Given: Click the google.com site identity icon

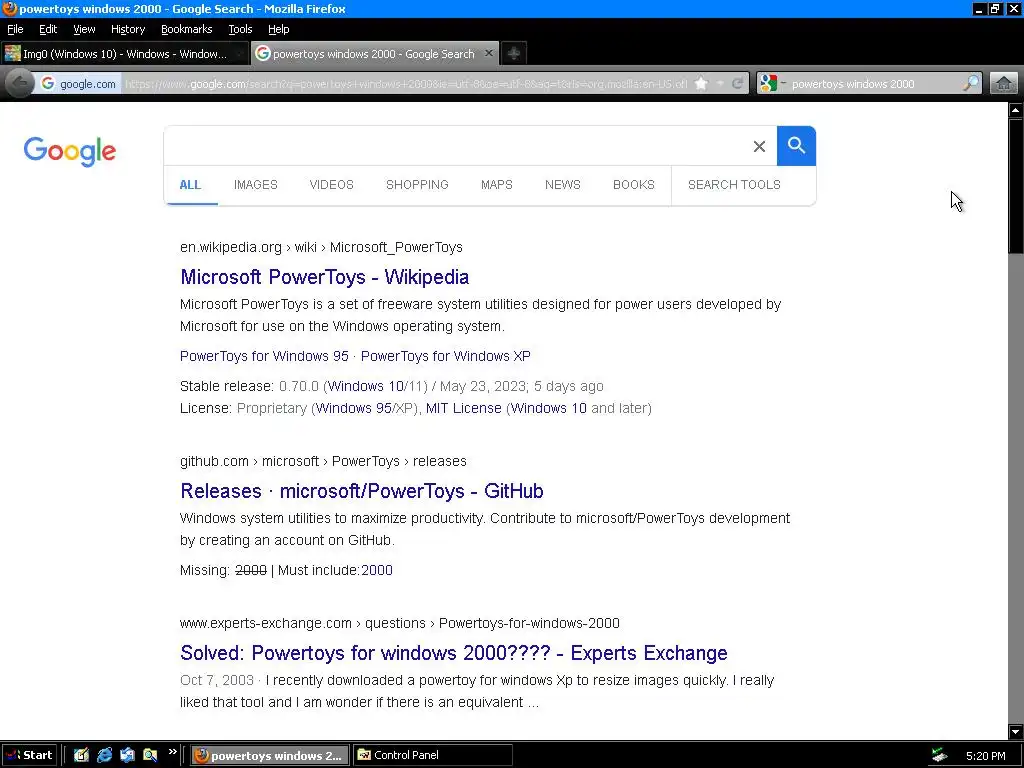Looking at the screenshot, I should [78, 84].
